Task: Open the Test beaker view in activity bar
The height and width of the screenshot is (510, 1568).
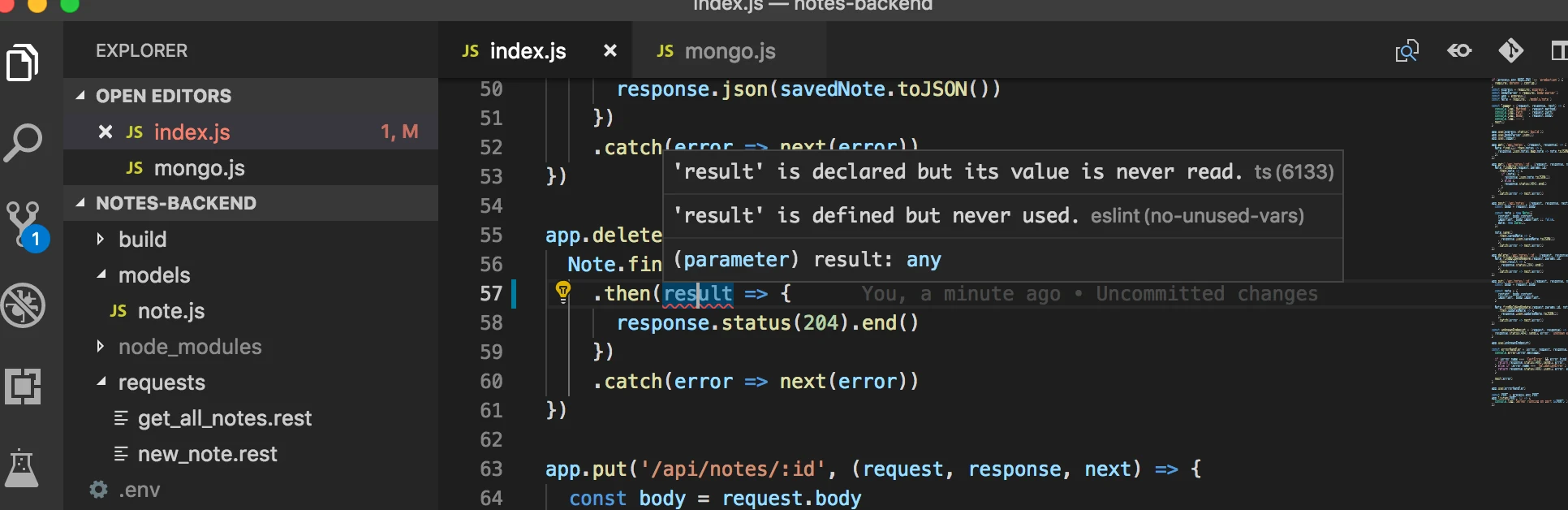Action: click(x=22, y=468)
